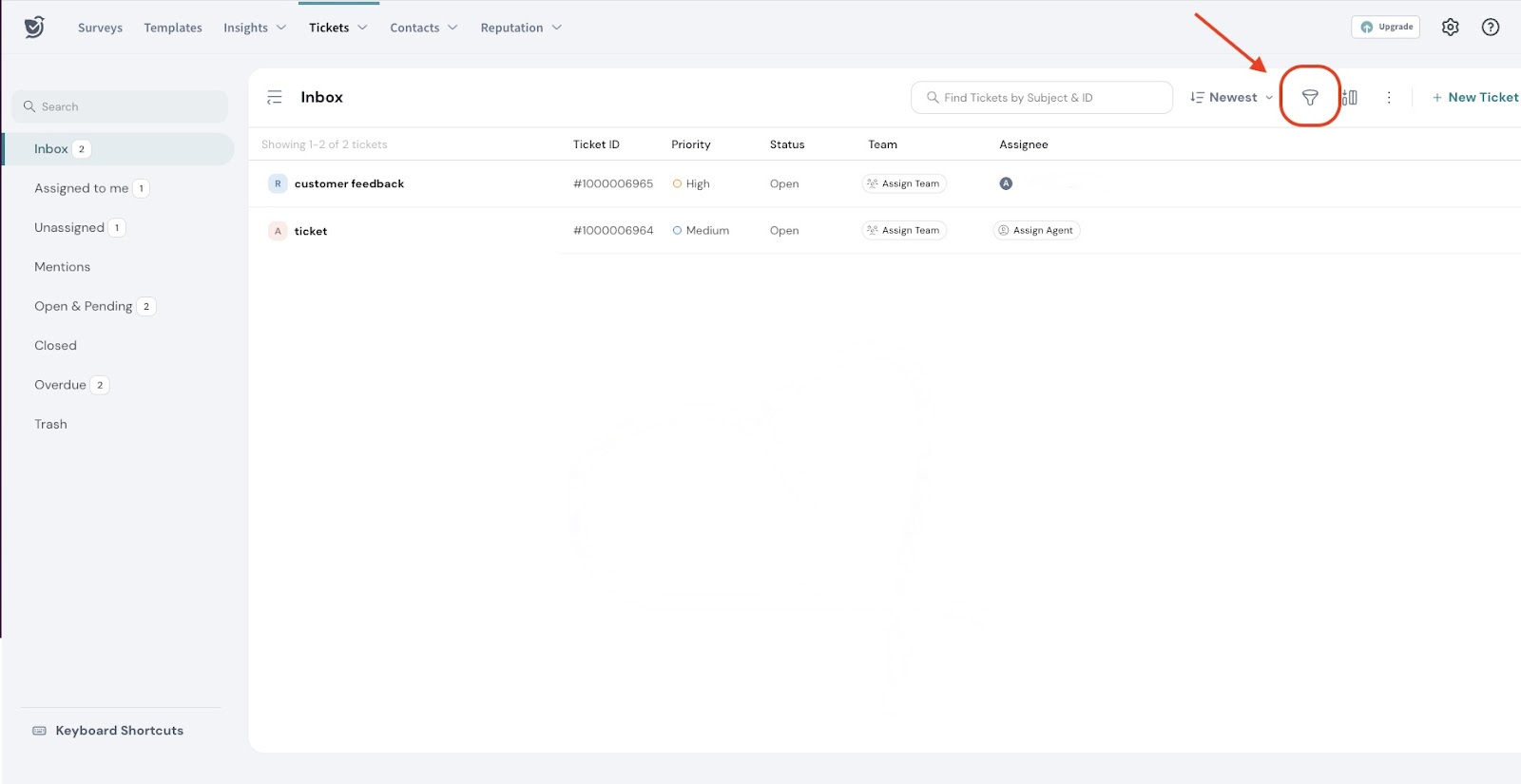Image resolution: width=1521 pixels, height=784 pixels.
Task: Create a New Ticket
Action: click(1475, 97)
